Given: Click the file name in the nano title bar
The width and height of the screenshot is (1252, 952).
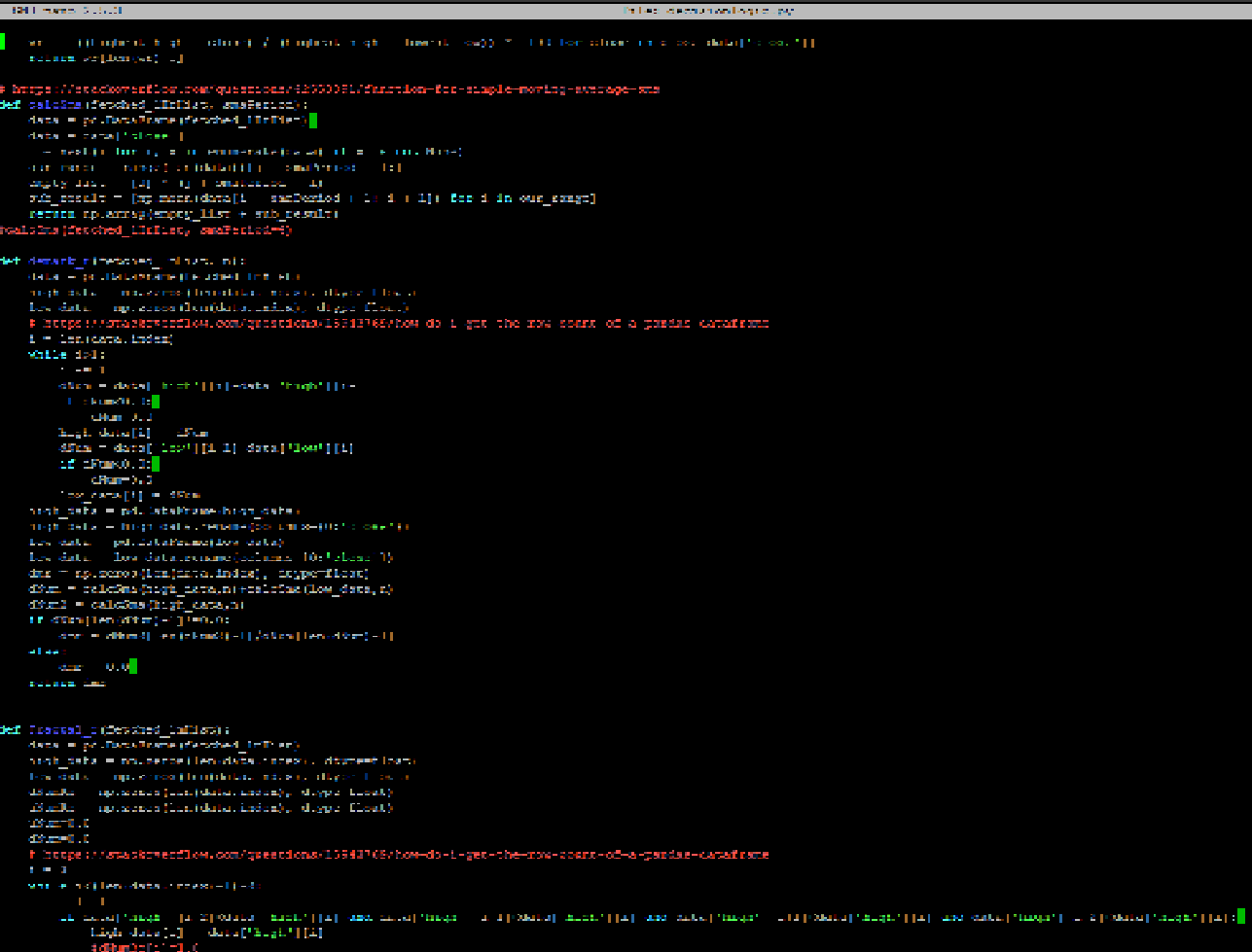Looking at the screenshot, I should coord(707,11).
